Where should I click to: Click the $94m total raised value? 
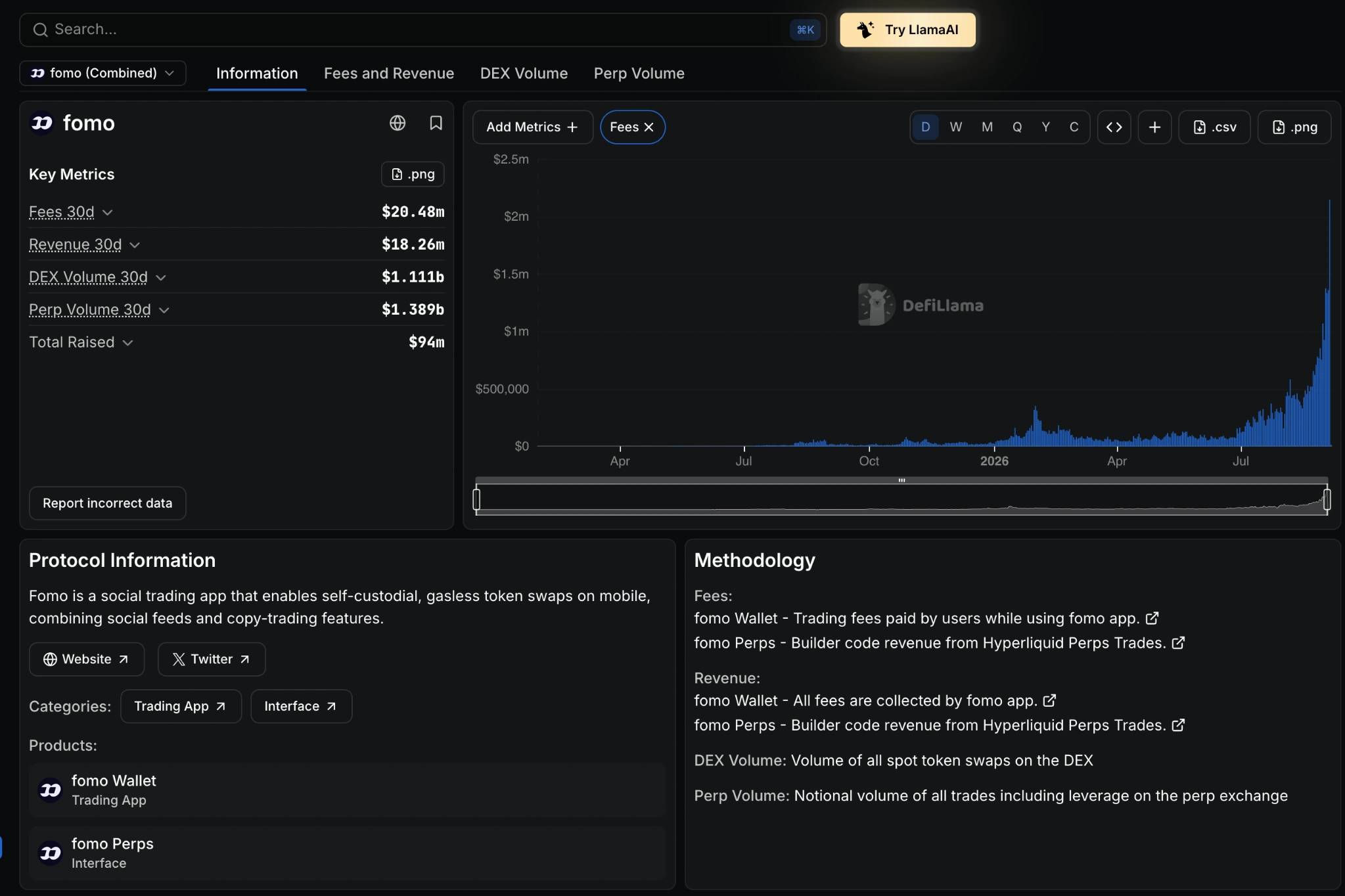(426, 342)
